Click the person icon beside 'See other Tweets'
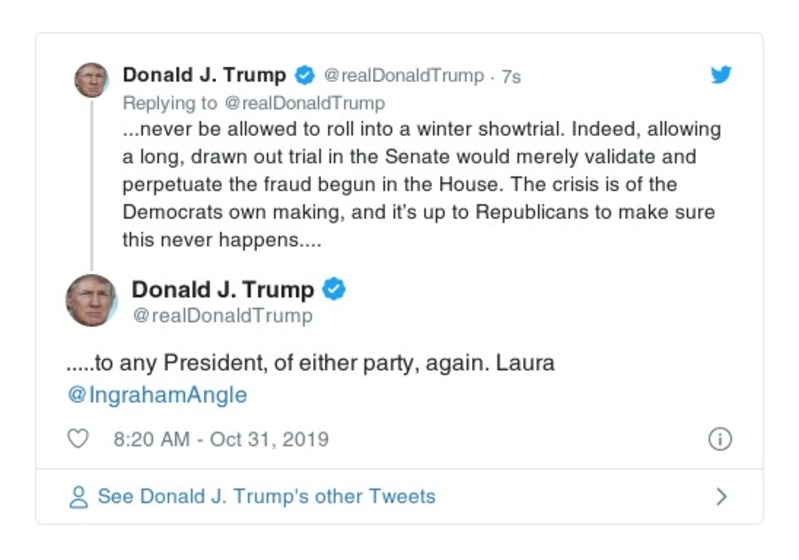The image size is (799, 560). coord(78,497)
